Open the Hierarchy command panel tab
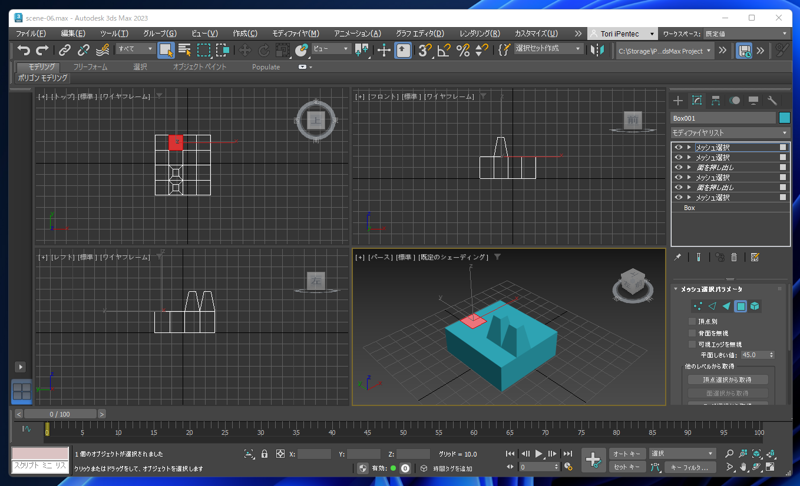 pos(716,100)
